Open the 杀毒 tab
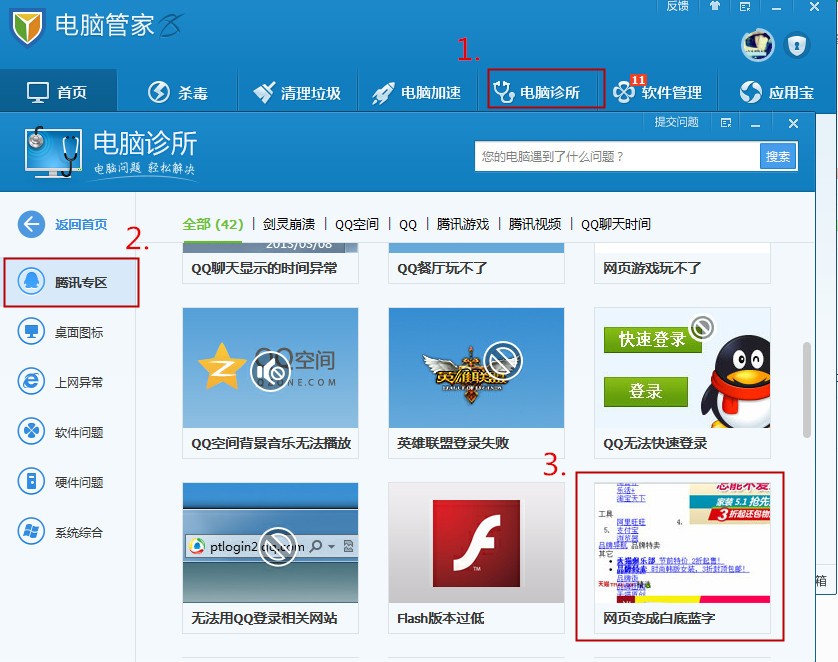Image resolution: width=838 pixels, height=662 pixels. [x=177, y=92]
